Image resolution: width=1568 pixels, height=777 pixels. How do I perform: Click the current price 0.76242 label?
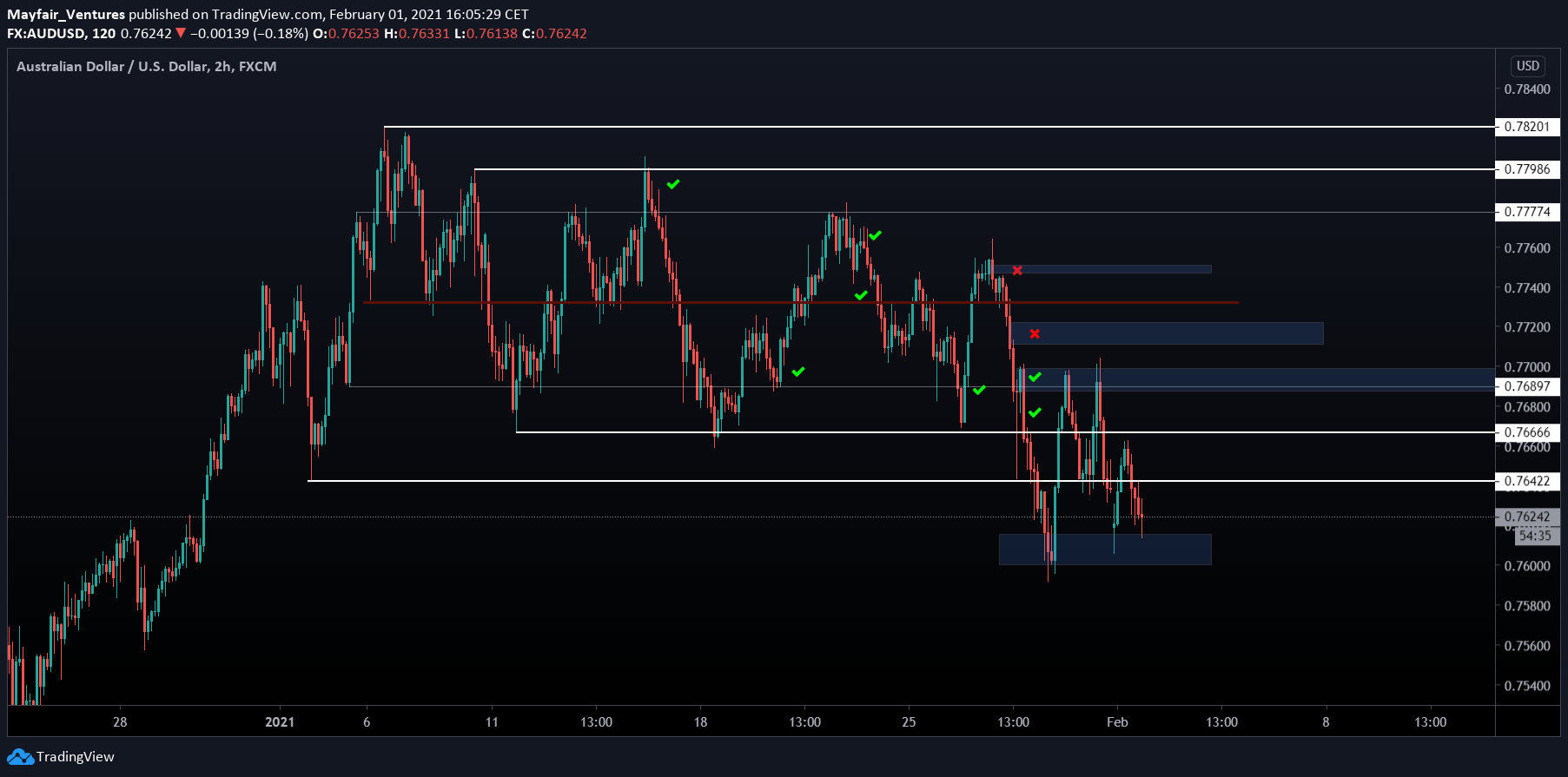click(x=1527, y=517)
